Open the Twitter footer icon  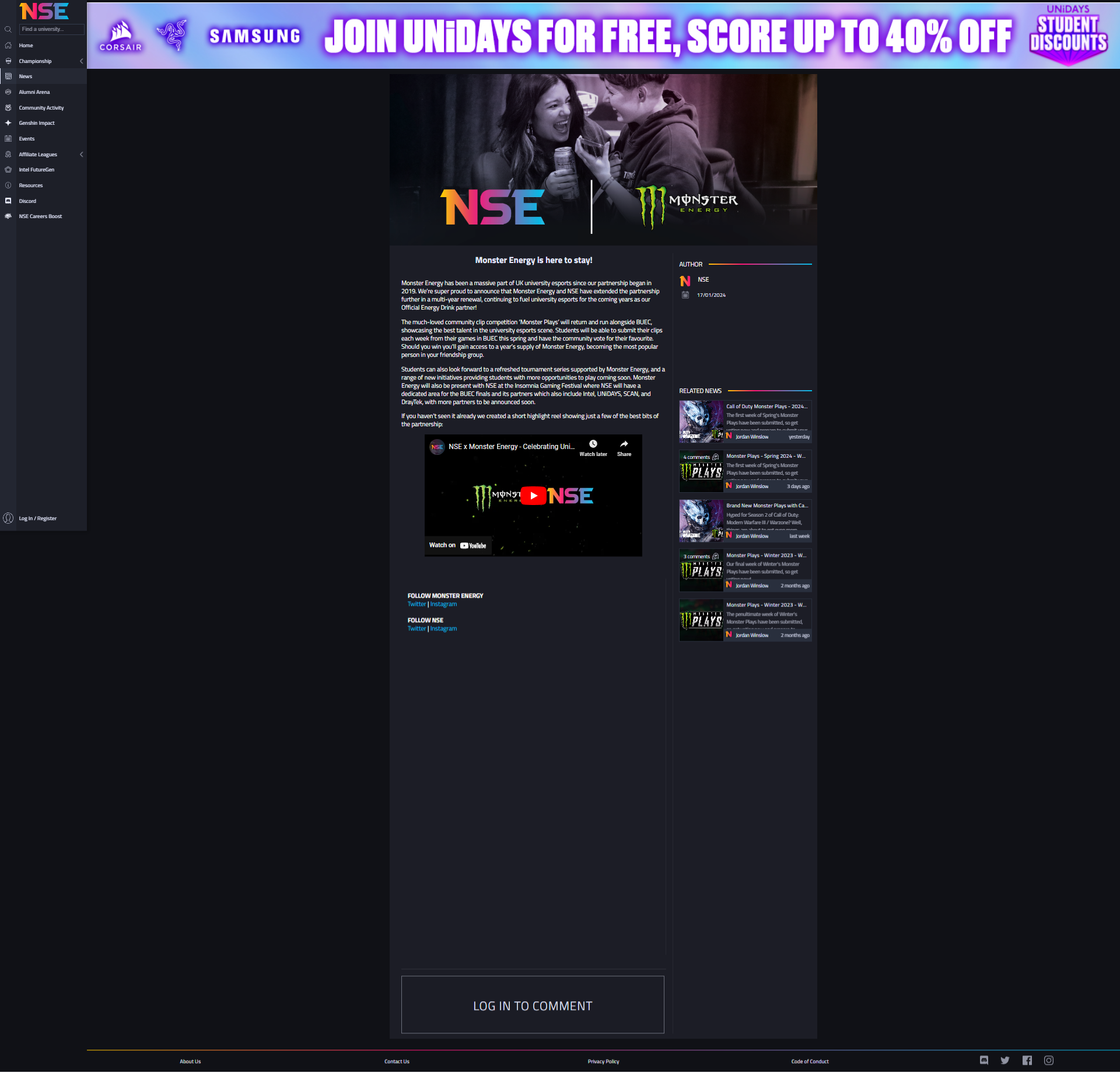point(1005,1060)
